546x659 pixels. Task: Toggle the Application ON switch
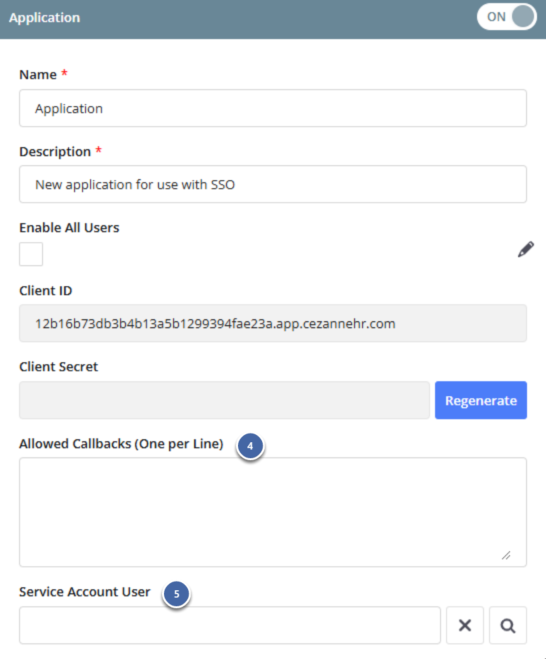point(506,17)
